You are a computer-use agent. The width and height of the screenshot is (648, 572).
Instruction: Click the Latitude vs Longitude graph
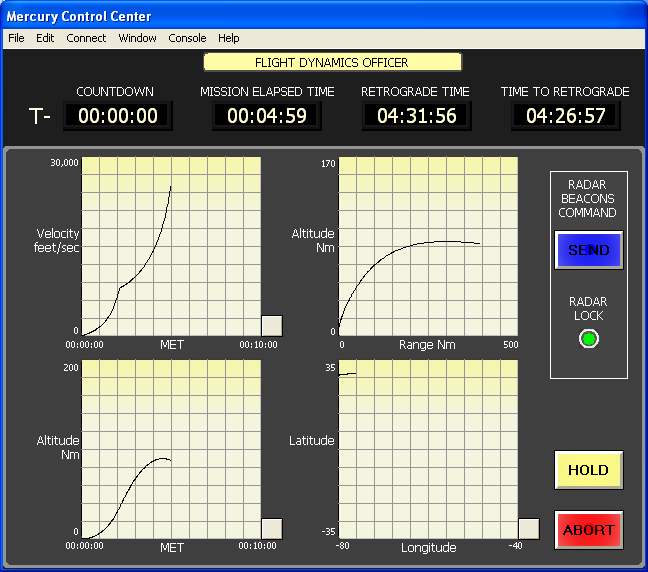point(428,449)
